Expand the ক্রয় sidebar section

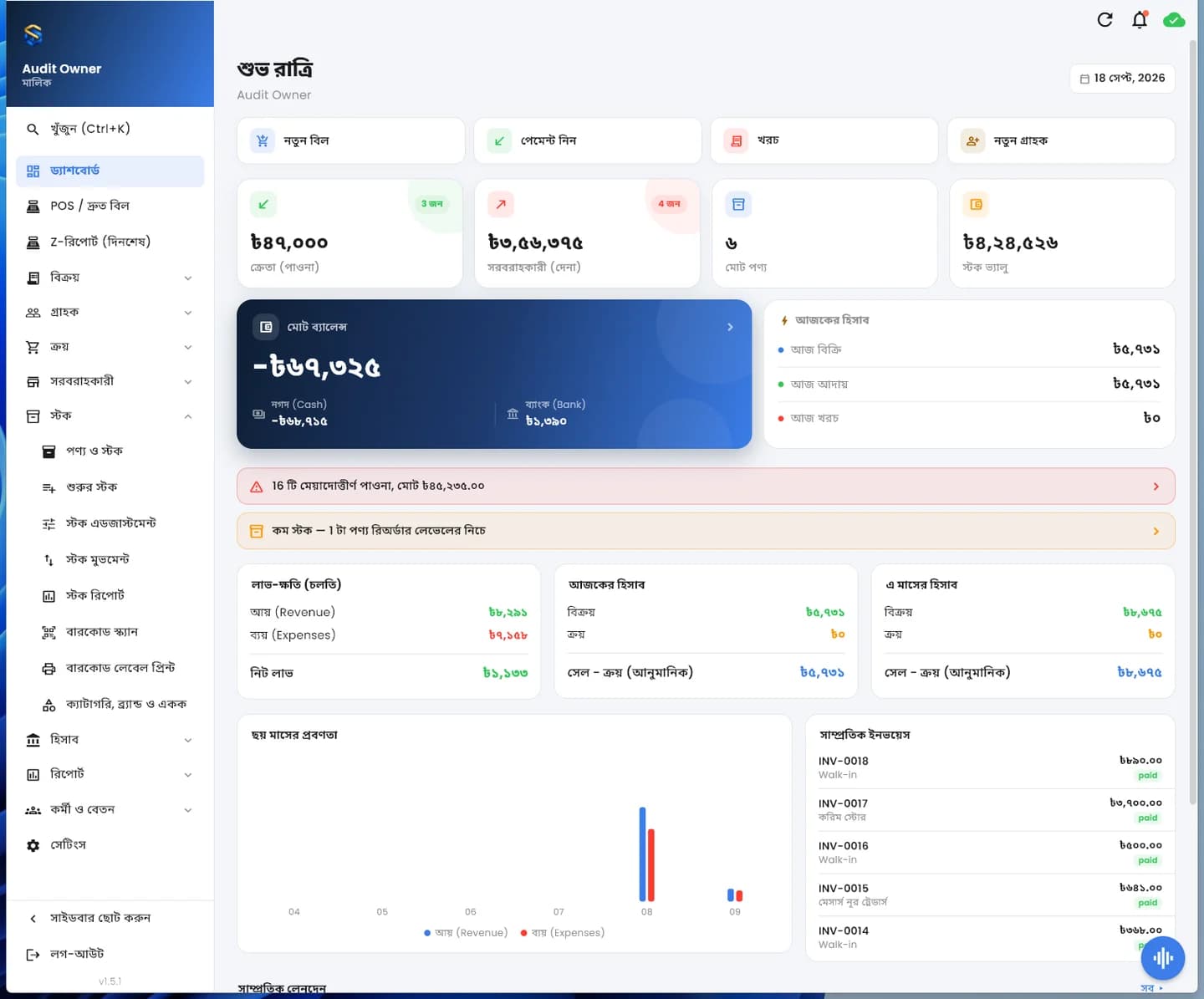110,347
